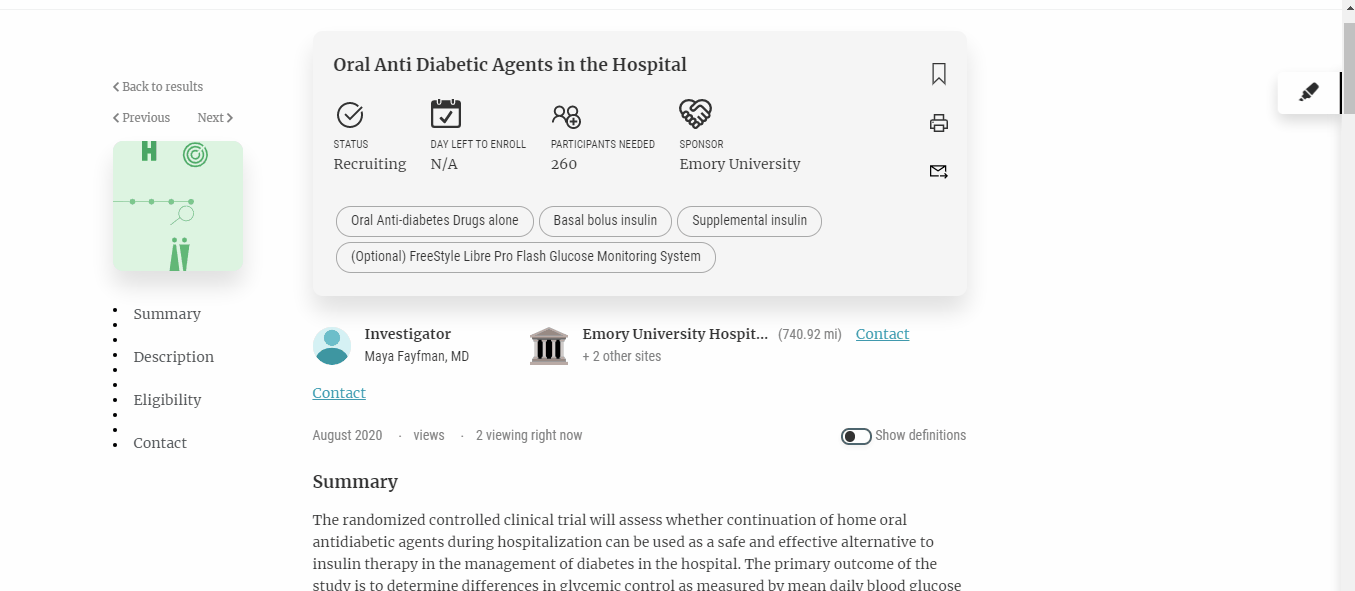
Task: Go to Next trial result
Action: tap(214, 118)
